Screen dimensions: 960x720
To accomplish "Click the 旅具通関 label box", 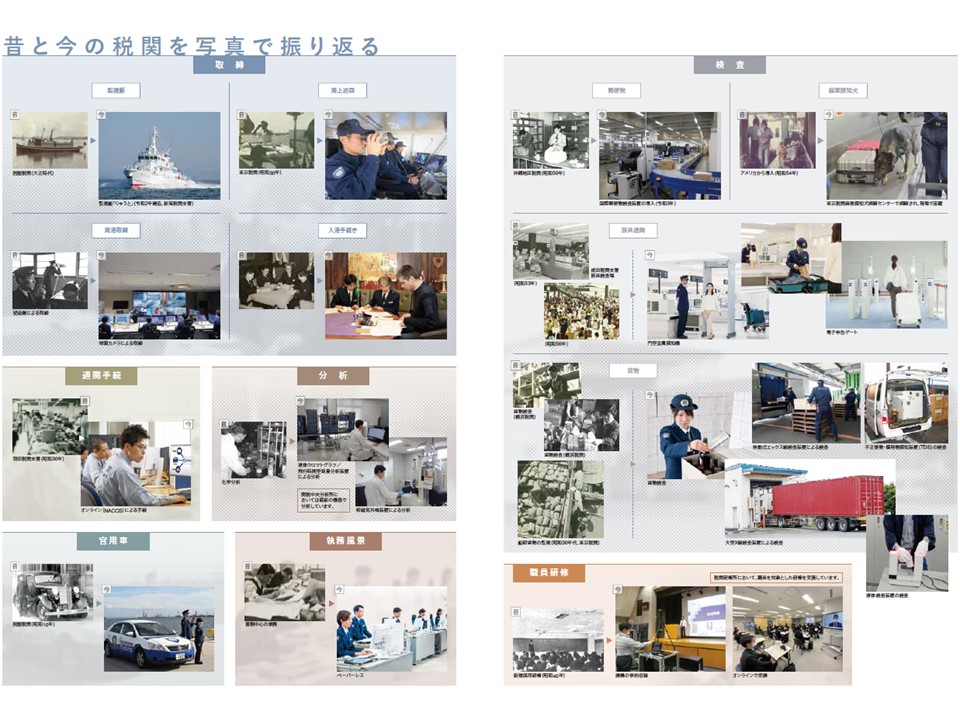I will pos(633,231).
